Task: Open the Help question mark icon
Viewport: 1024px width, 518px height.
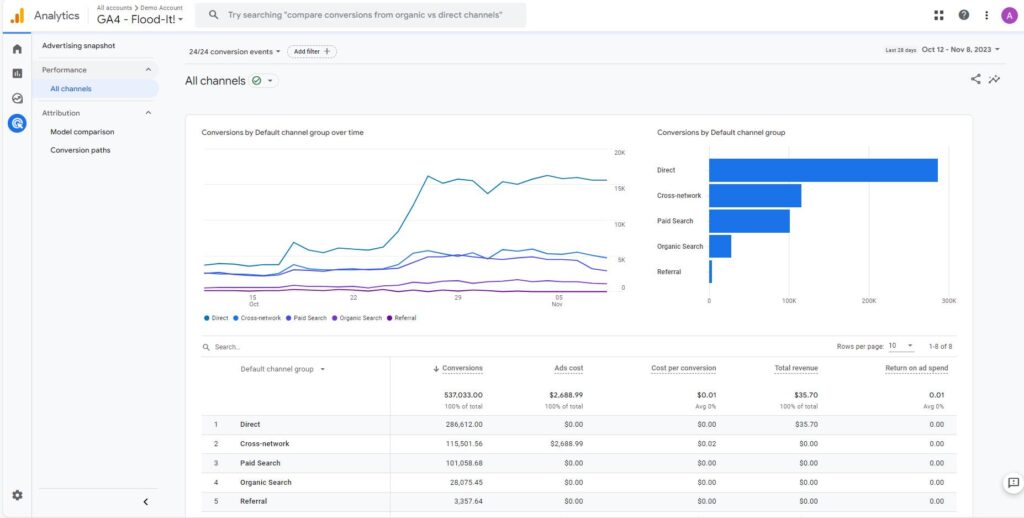Action: (x=964, y=15)
